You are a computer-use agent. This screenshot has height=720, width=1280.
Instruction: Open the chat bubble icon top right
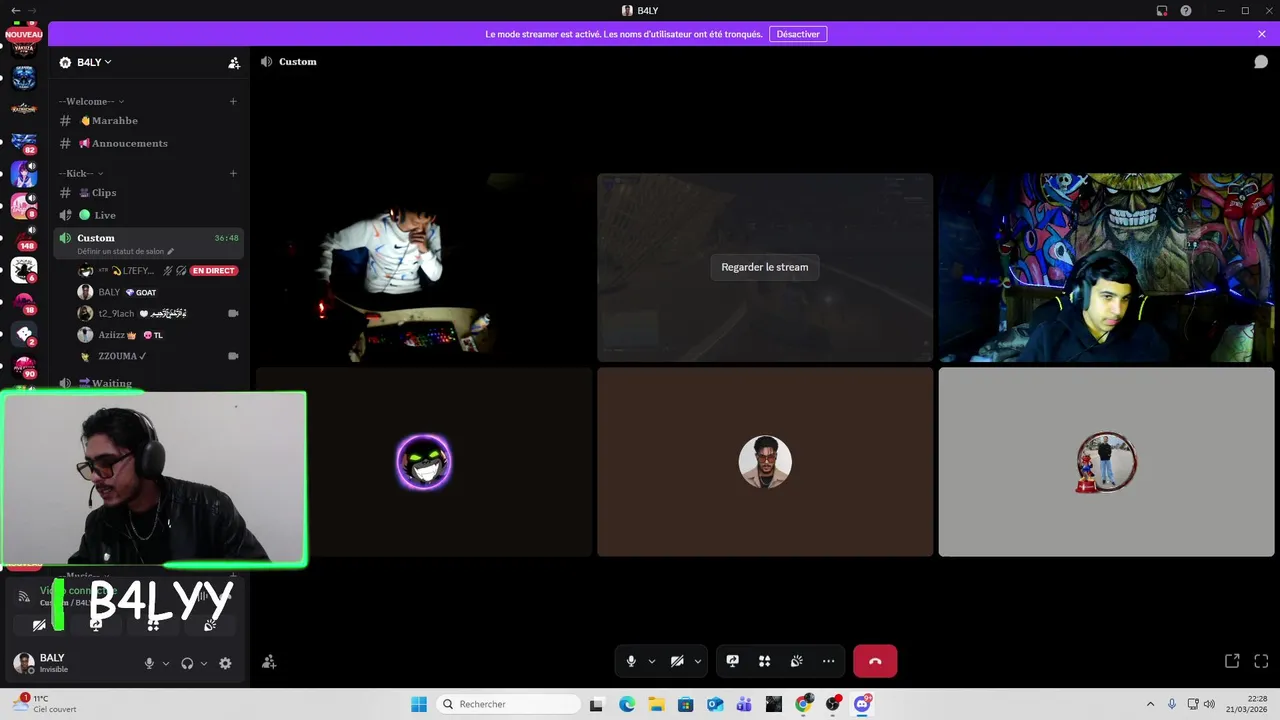click(1261, 62)
